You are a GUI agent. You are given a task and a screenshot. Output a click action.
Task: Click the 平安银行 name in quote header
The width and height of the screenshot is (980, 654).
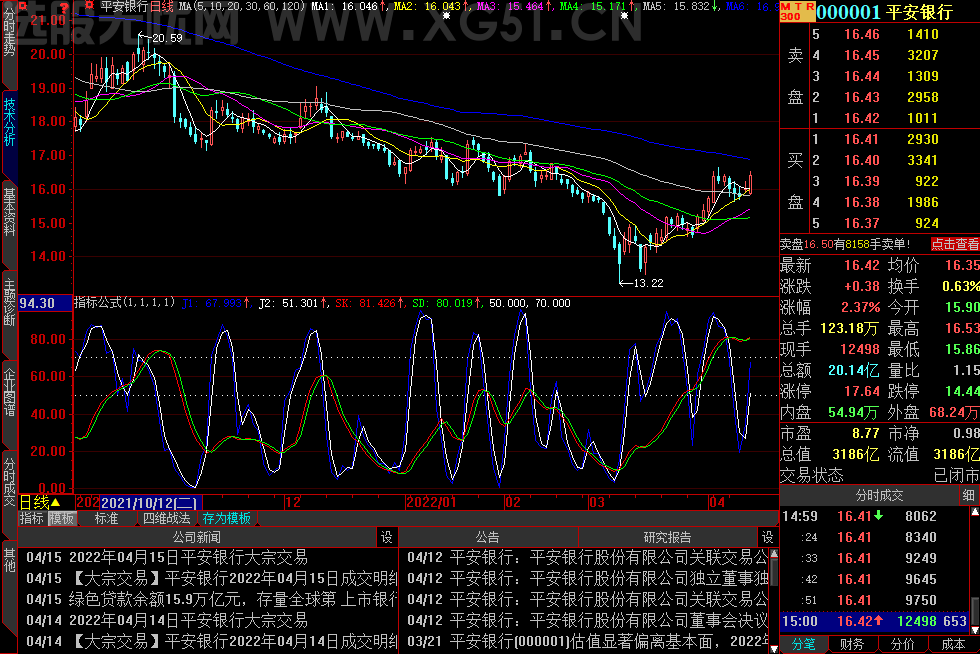tap(920, 11)
